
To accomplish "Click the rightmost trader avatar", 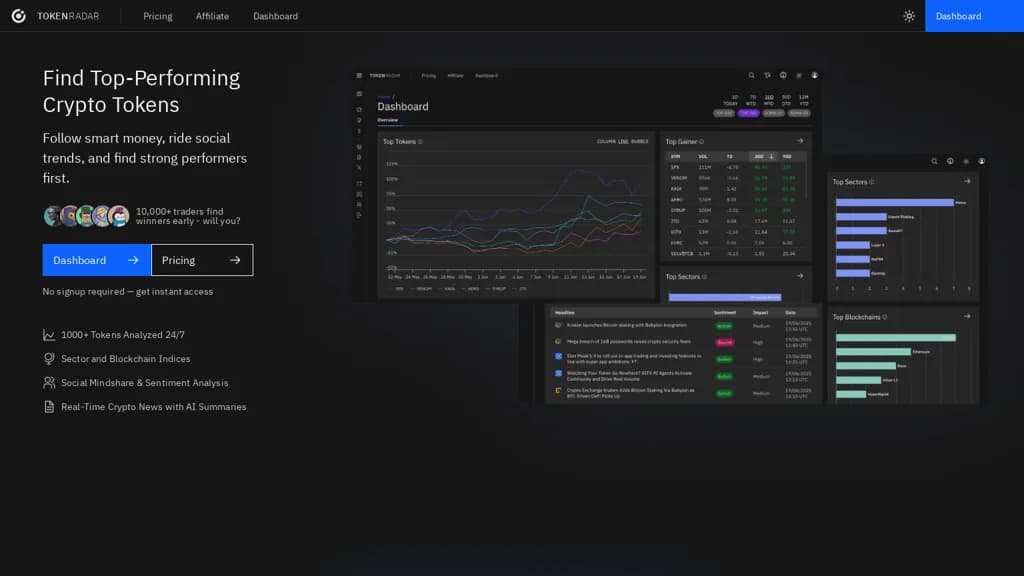I will pos(119,216).
